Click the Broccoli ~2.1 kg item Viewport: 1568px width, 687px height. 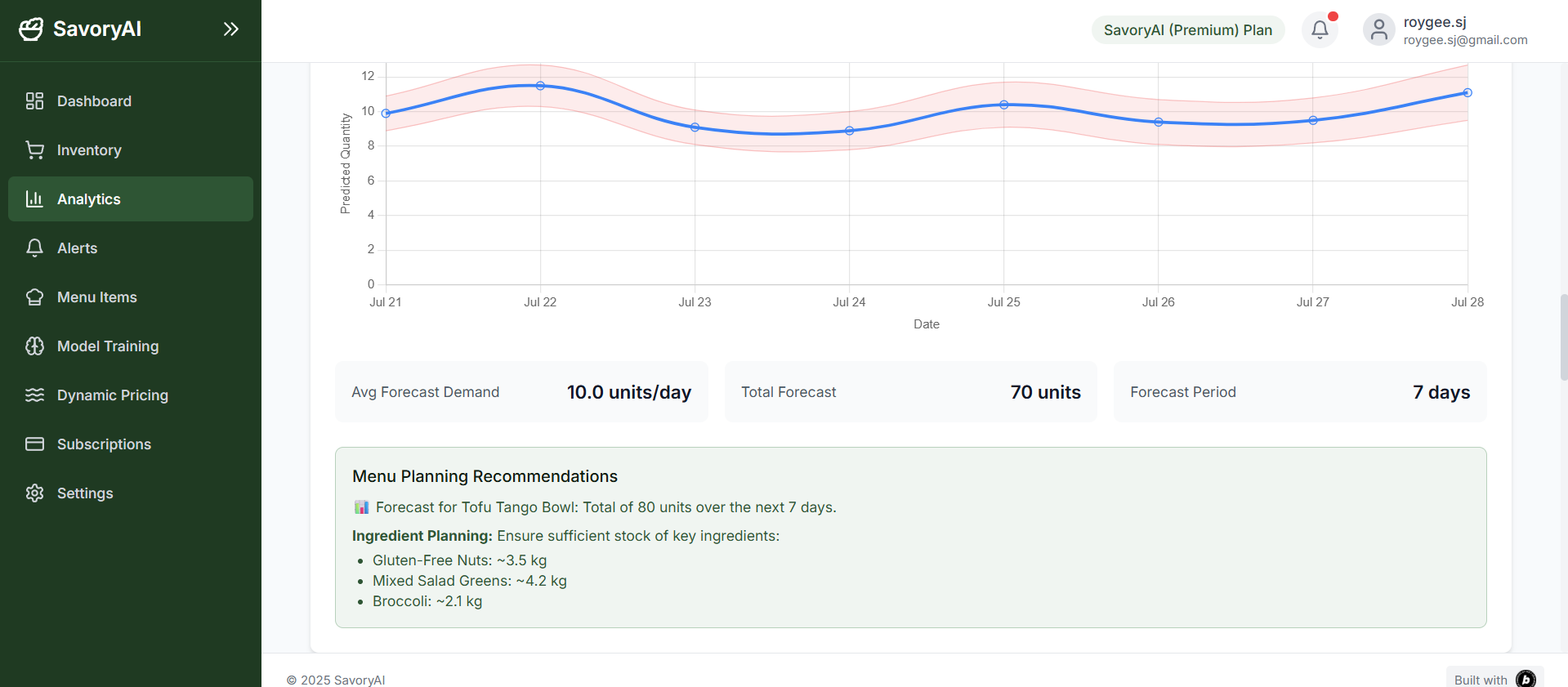tap(427, 601)
